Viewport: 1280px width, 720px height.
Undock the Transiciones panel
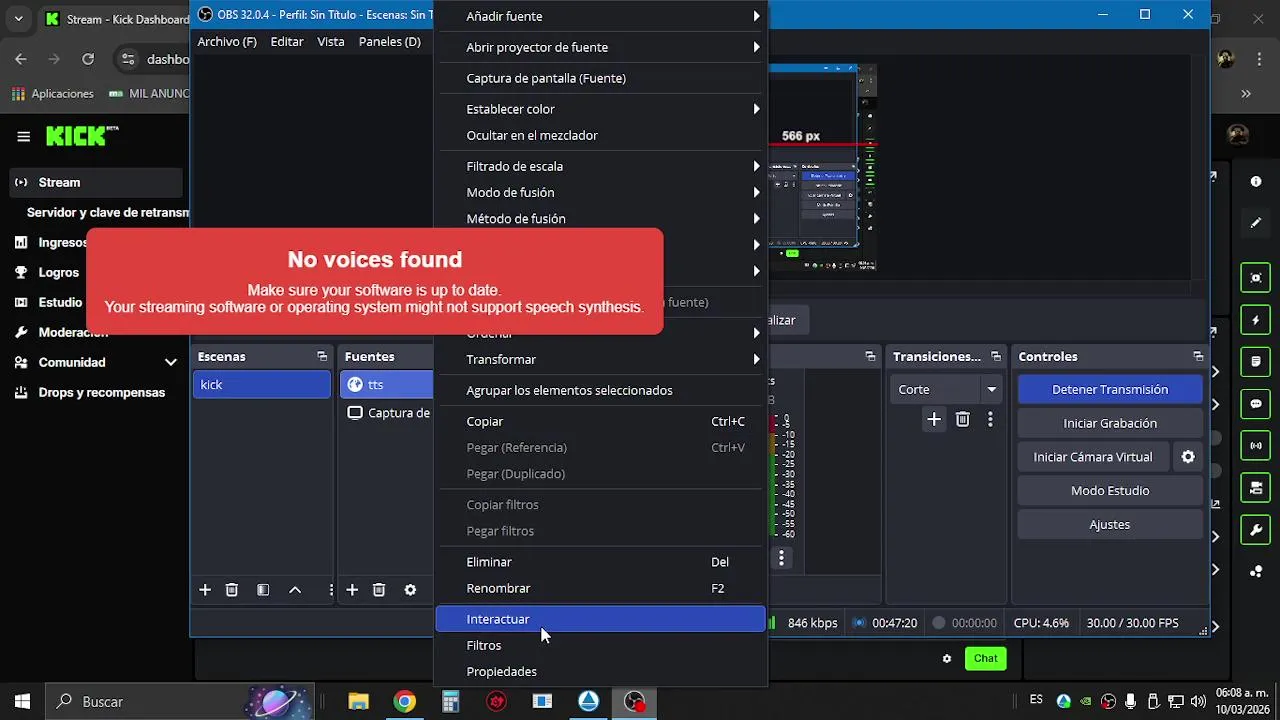click(996, 356)
